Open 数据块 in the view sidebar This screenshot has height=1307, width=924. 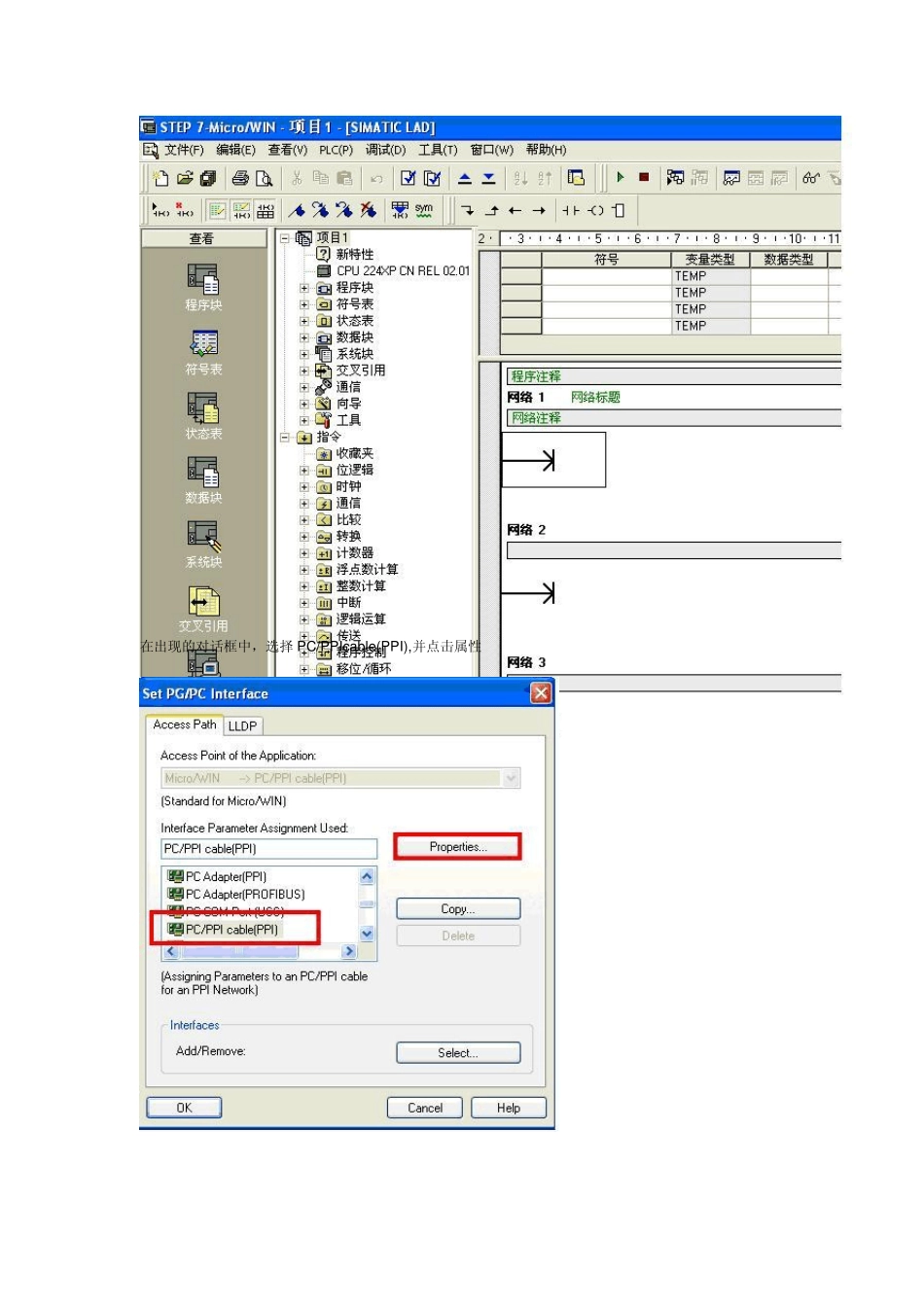tap(203, 480)
